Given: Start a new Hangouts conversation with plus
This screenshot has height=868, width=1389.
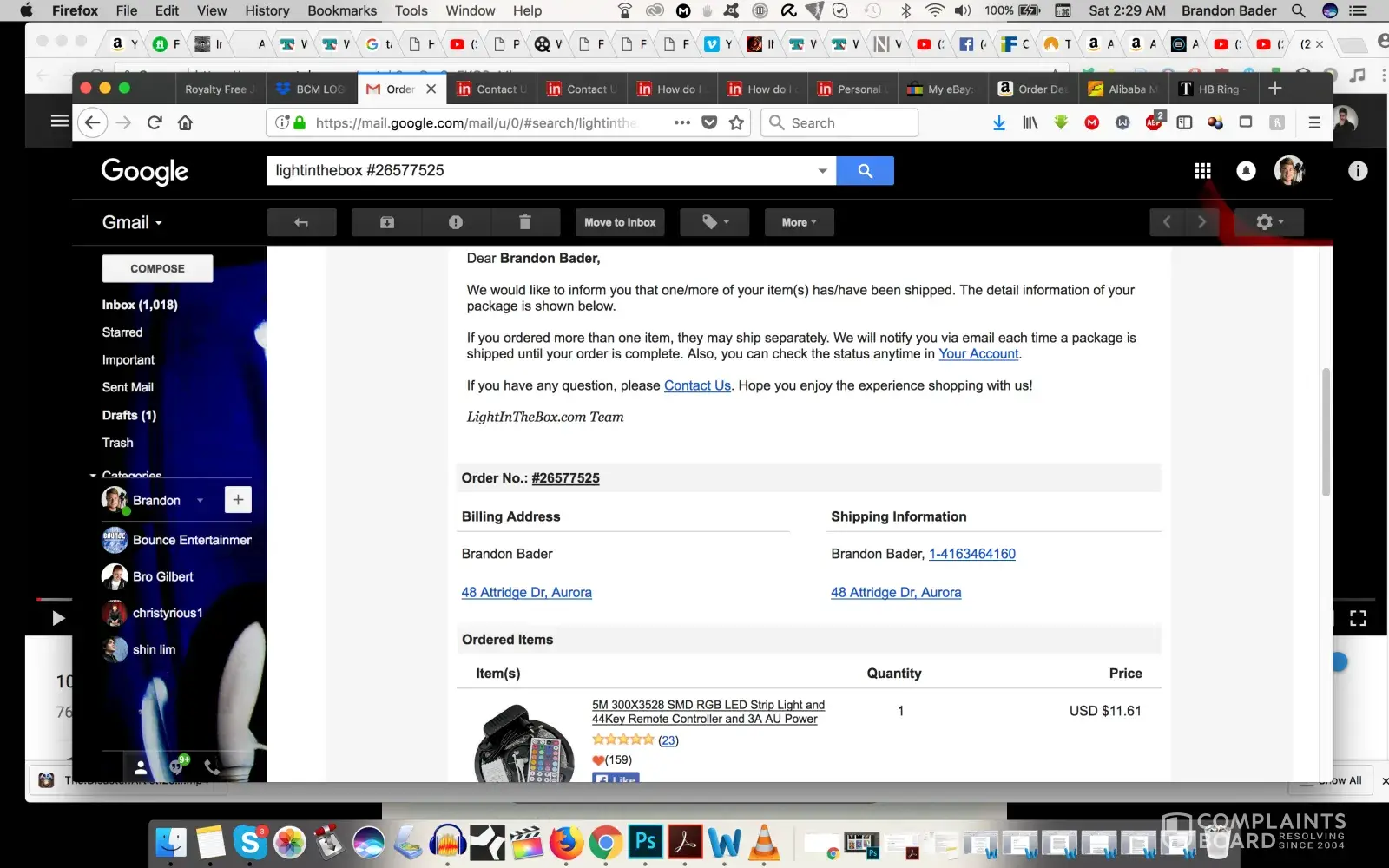Looking at the screenshot, I should [x=238, y=500].
